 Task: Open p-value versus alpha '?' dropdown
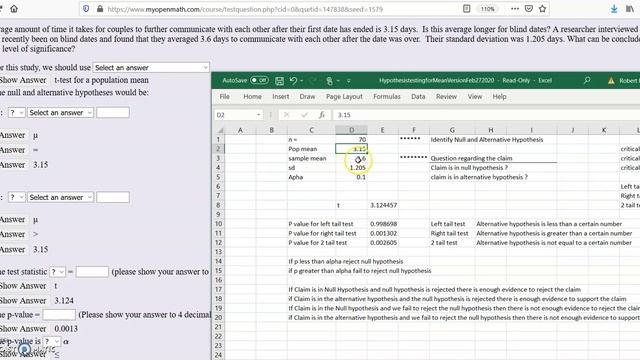point(52,341)
